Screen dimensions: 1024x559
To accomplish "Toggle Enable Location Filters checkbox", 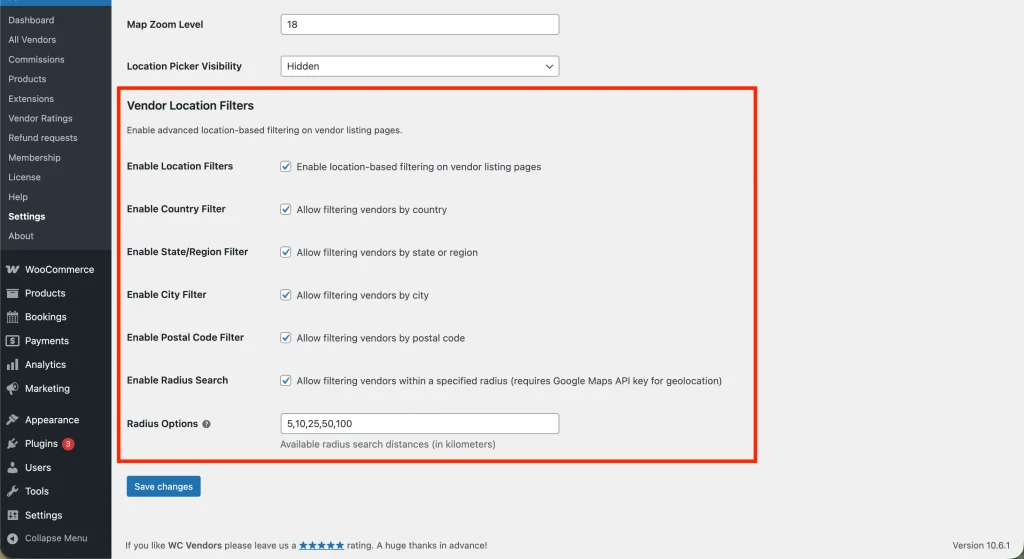I will [x=285, y=167].
